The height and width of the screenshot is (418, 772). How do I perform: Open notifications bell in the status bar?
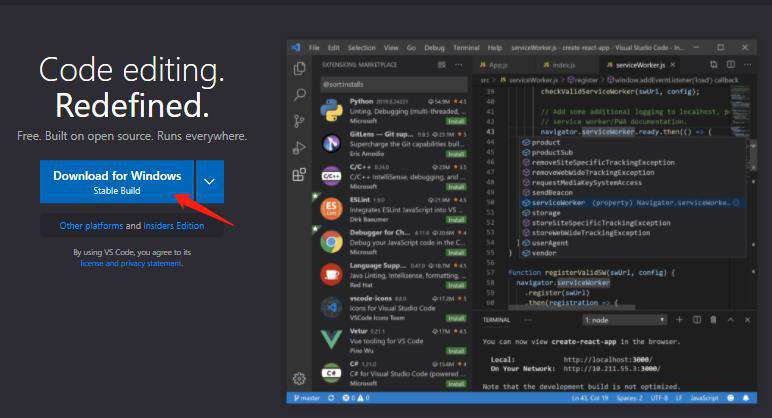pos(746,398)
